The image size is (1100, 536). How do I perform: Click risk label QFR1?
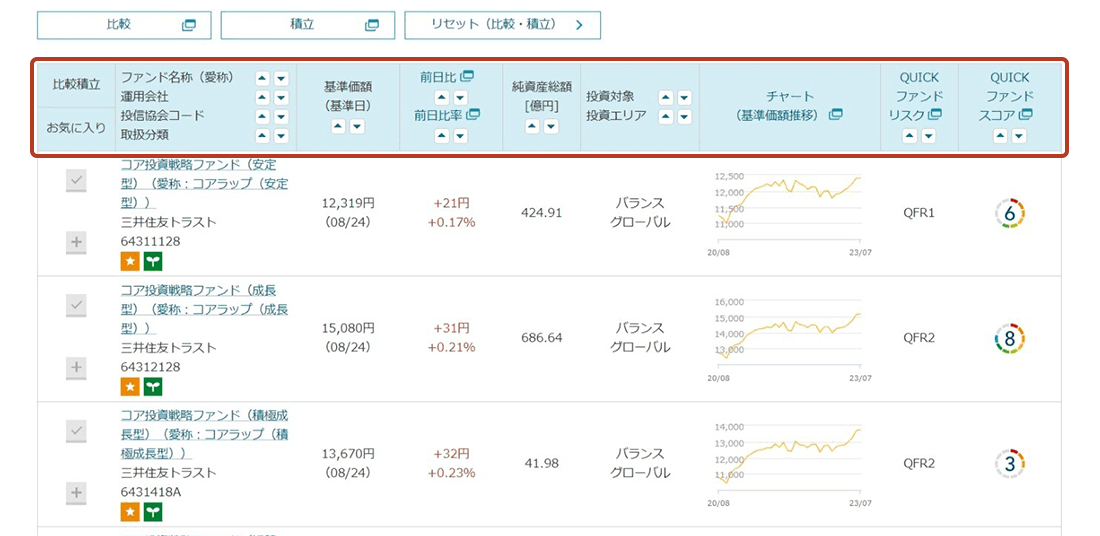pos(919,213)
